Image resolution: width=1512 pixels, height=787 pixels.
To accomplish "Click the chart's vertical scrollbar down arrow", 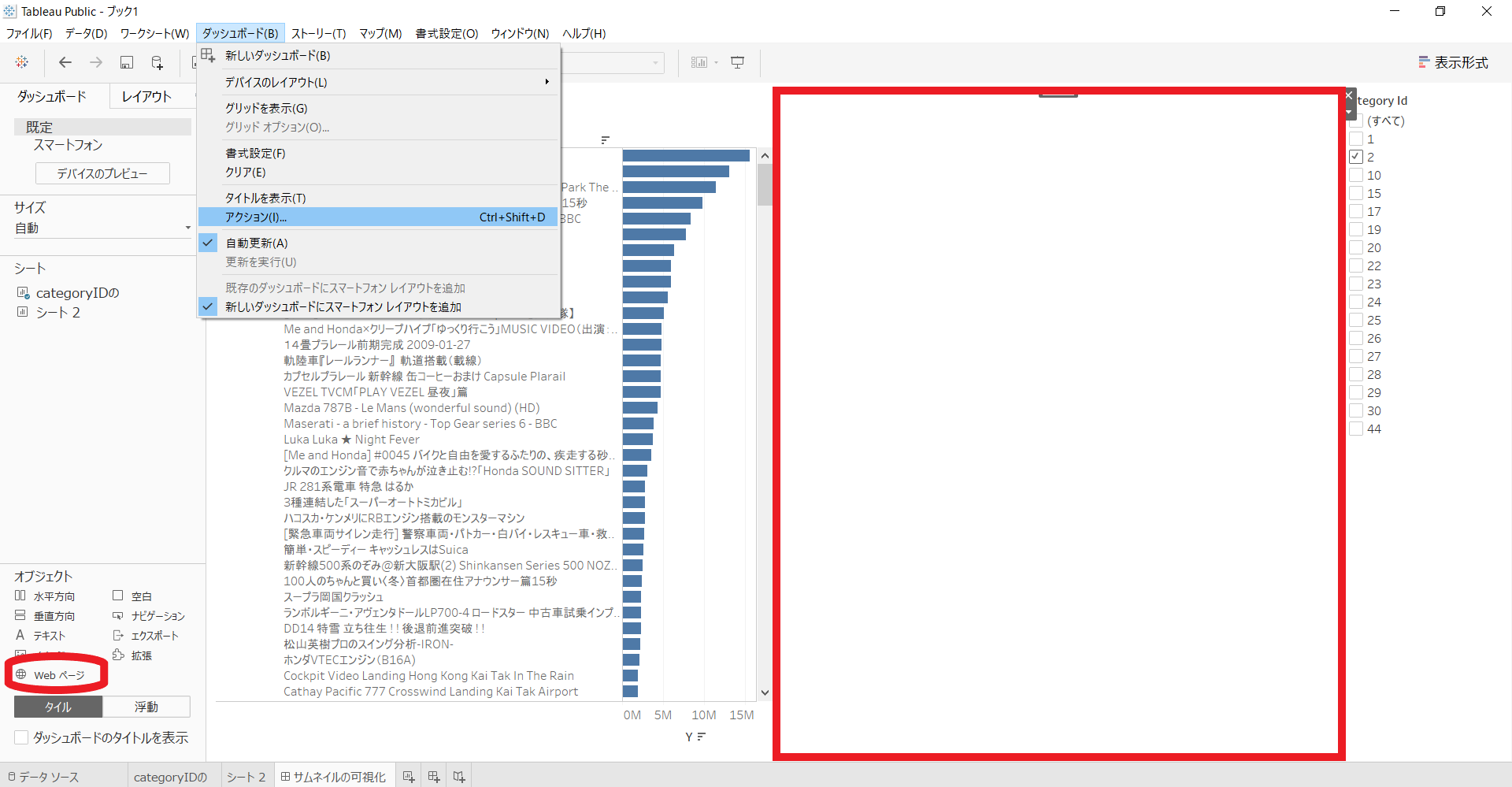I will pyautogui.click(x=765, y=693).
